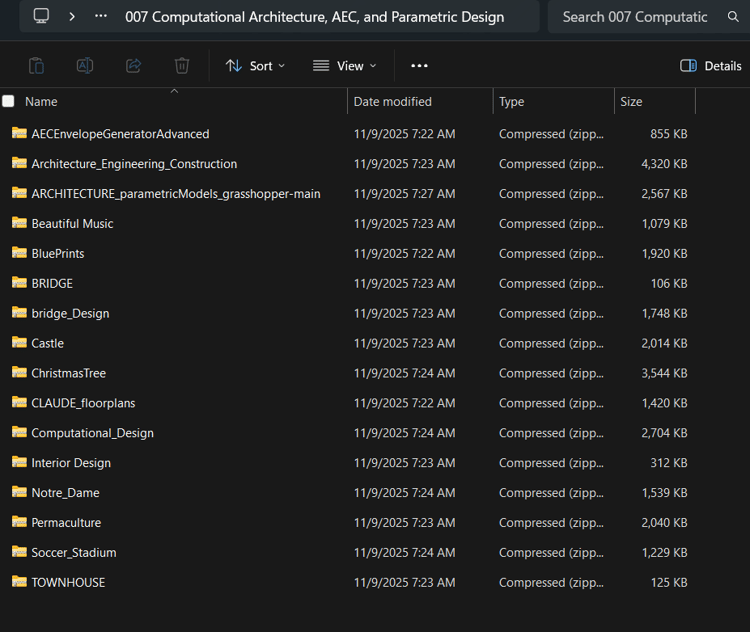The image size is (750, 632).
Task: Click the Rename icon in toolbar
Action: (85, 66)
